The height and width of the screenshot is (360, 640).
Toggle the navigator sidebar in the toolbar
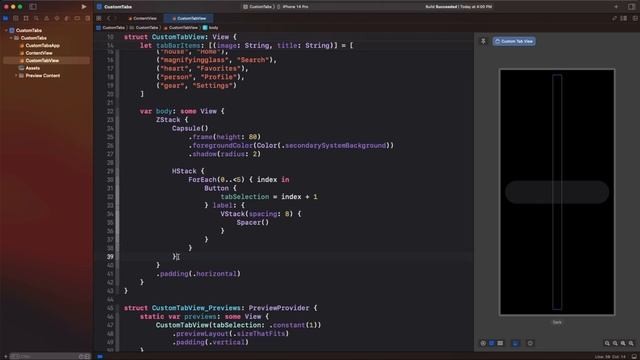pos(33,7)
